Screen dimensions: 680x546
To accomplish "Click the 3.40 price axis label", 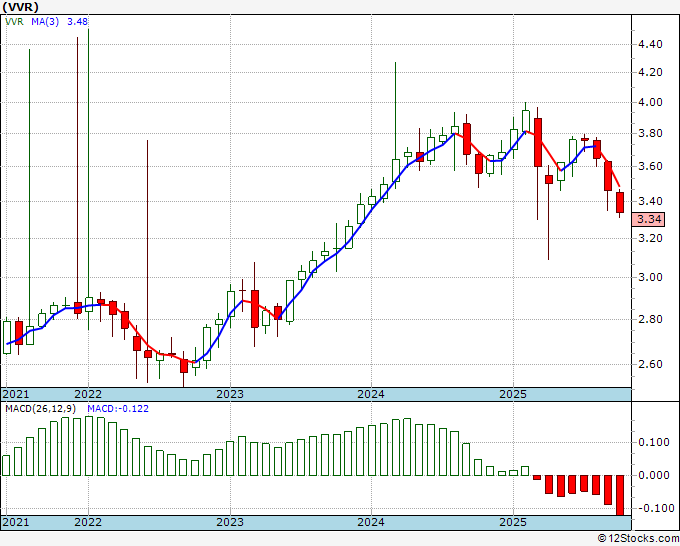I will [651, 201].
